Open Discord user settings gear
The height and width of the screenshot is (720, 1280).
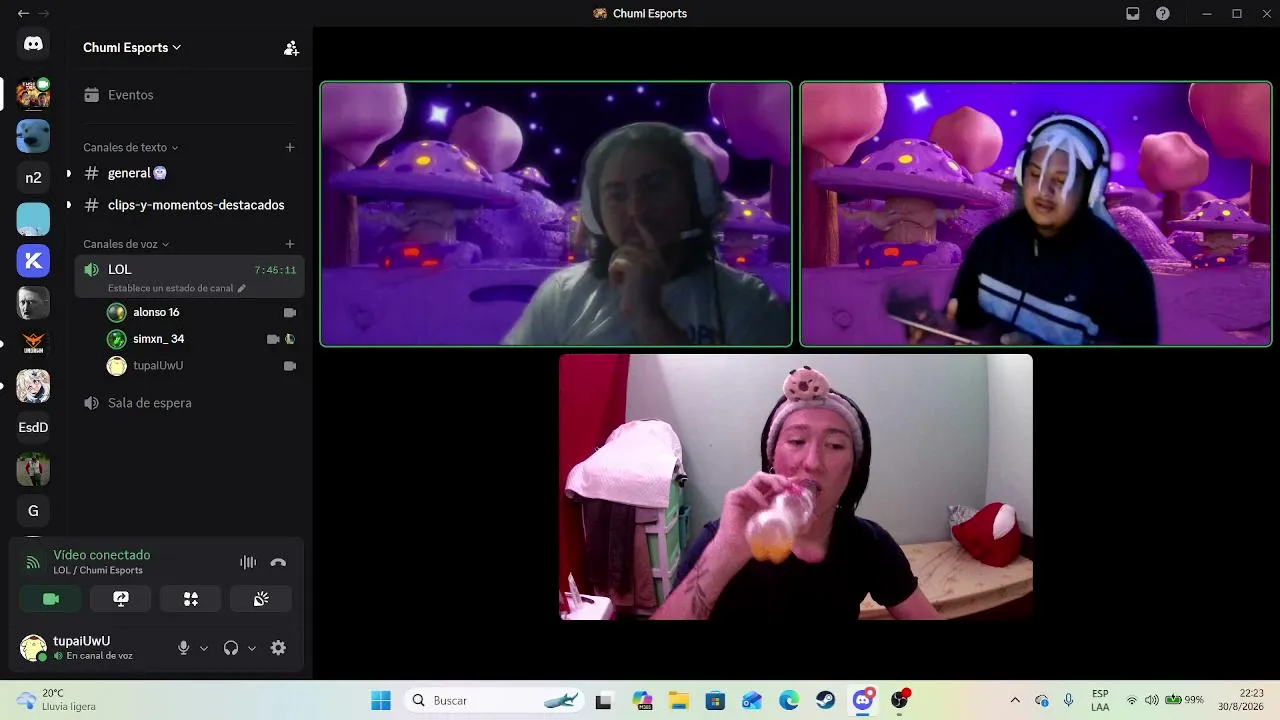278,648
